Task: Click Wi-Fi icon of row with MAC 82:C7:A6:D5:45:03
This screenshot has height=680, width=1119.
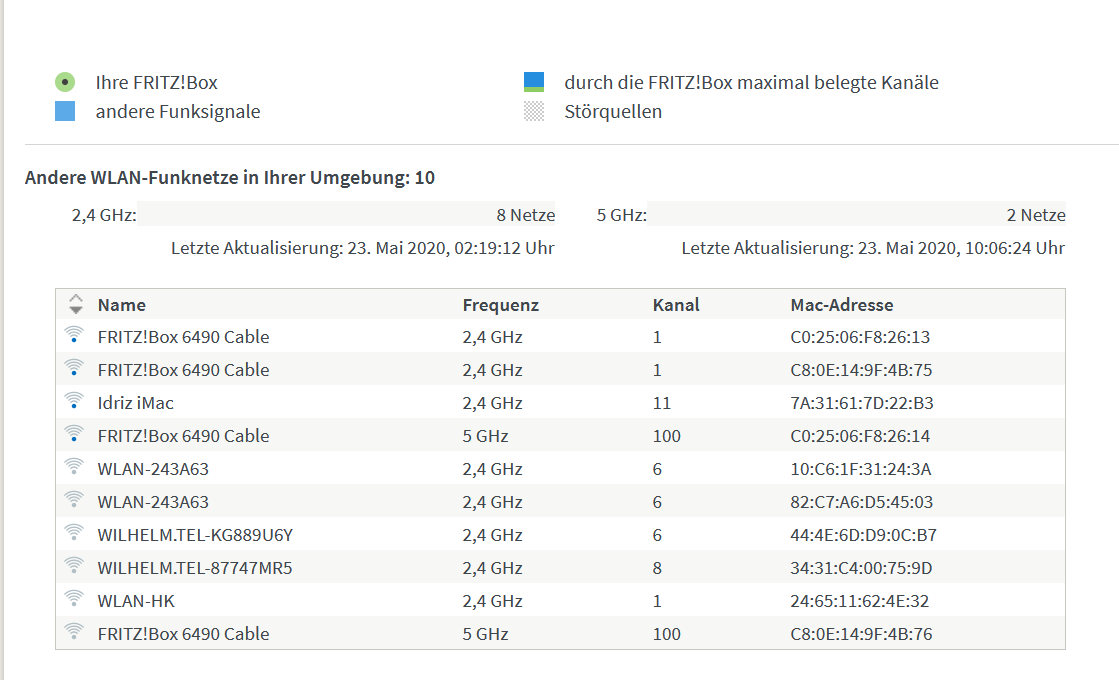Action: 73,501
